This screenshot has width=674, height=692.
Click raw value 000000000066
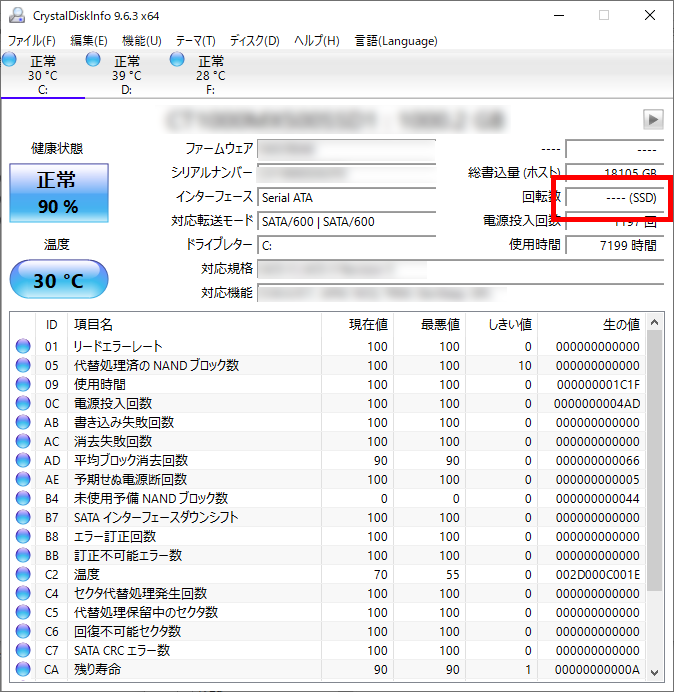tap(598, 460)
